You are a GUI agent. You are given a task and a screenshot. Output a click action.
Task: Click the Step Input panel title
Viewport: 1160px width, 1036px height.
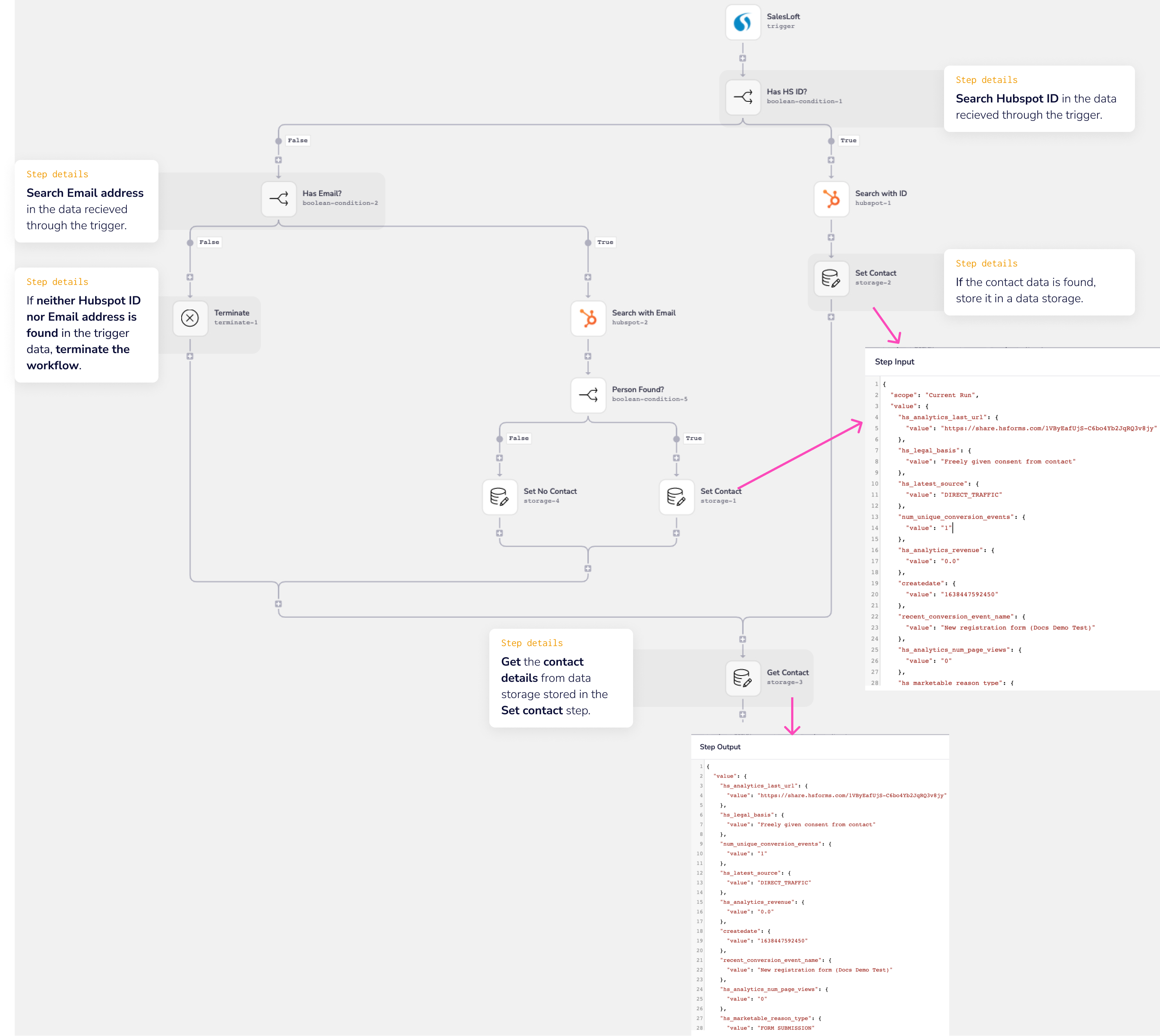click(895, 362)
